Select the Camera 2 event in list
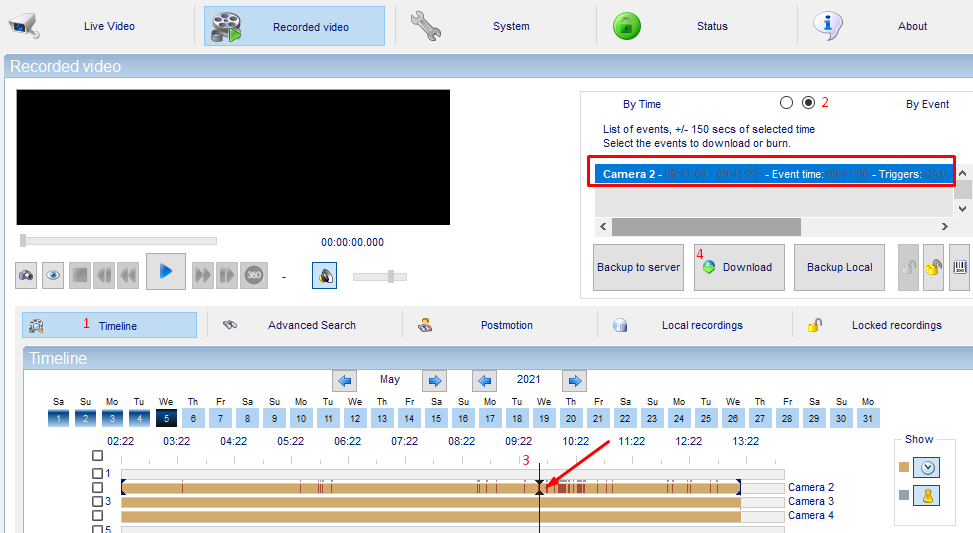The height and width of the screenshot is (533, 973). pyautogui.click(x=774, y=174)
